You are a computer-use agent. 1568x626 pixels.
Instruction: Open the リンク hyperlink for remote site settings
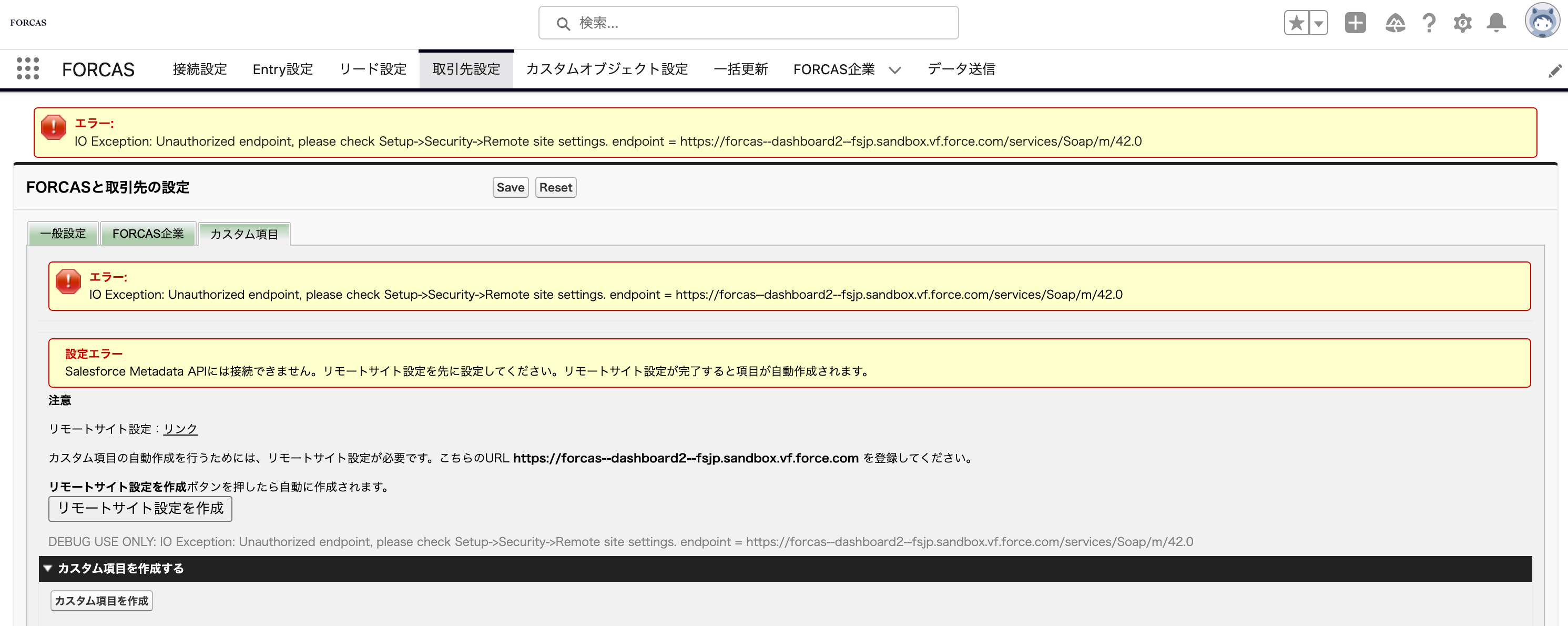click(179, 429)
